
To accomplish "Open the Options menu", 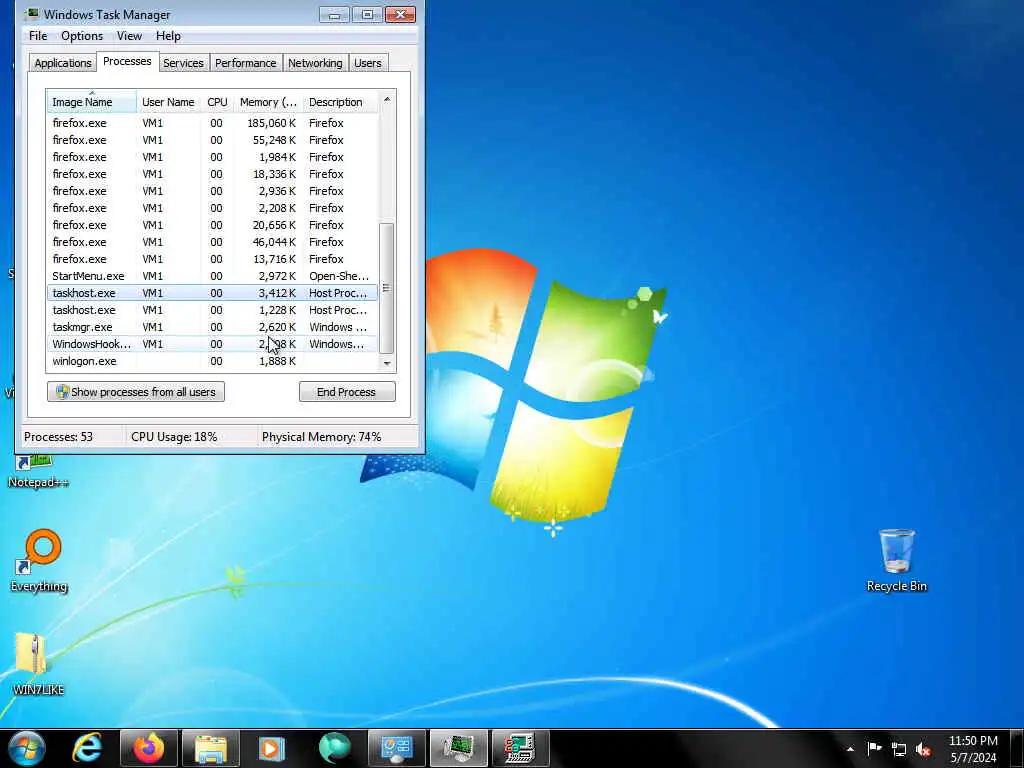I will pyautogui.click(x=82, y=36).
